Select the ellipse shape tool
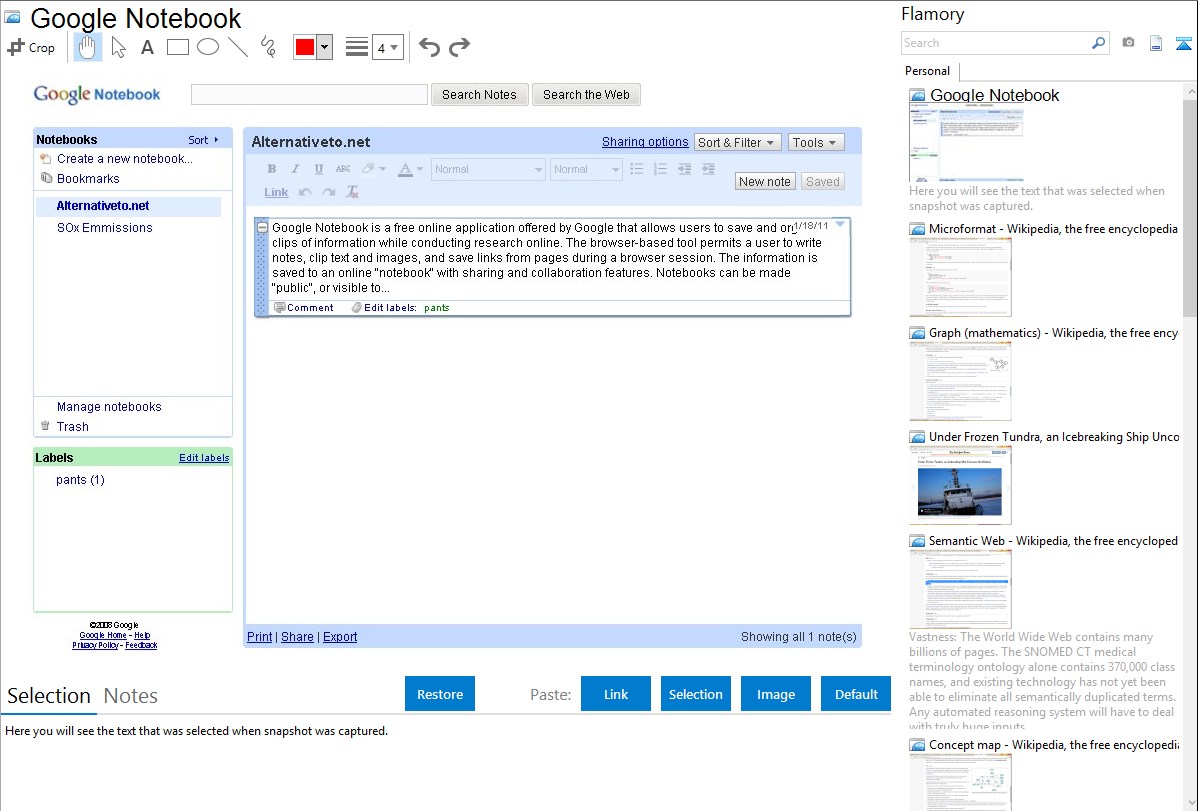1198x811 pixels. point(208,47)
